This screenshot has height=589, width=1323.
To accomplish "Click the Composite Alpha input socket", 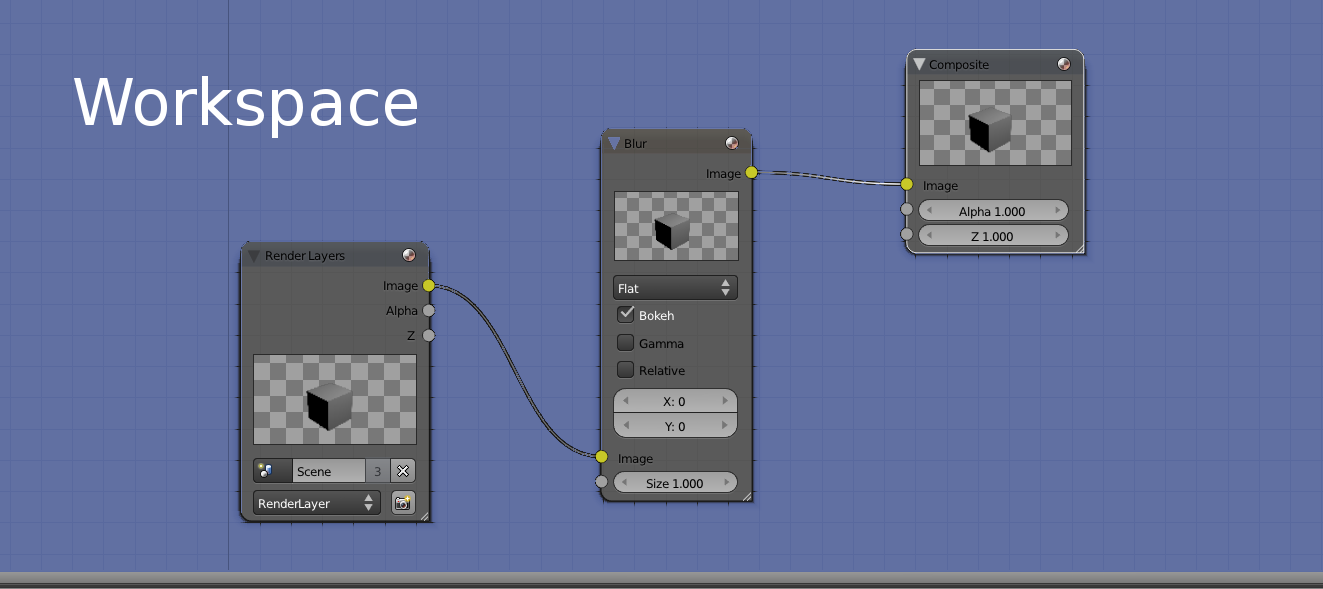I will point(907,210).
